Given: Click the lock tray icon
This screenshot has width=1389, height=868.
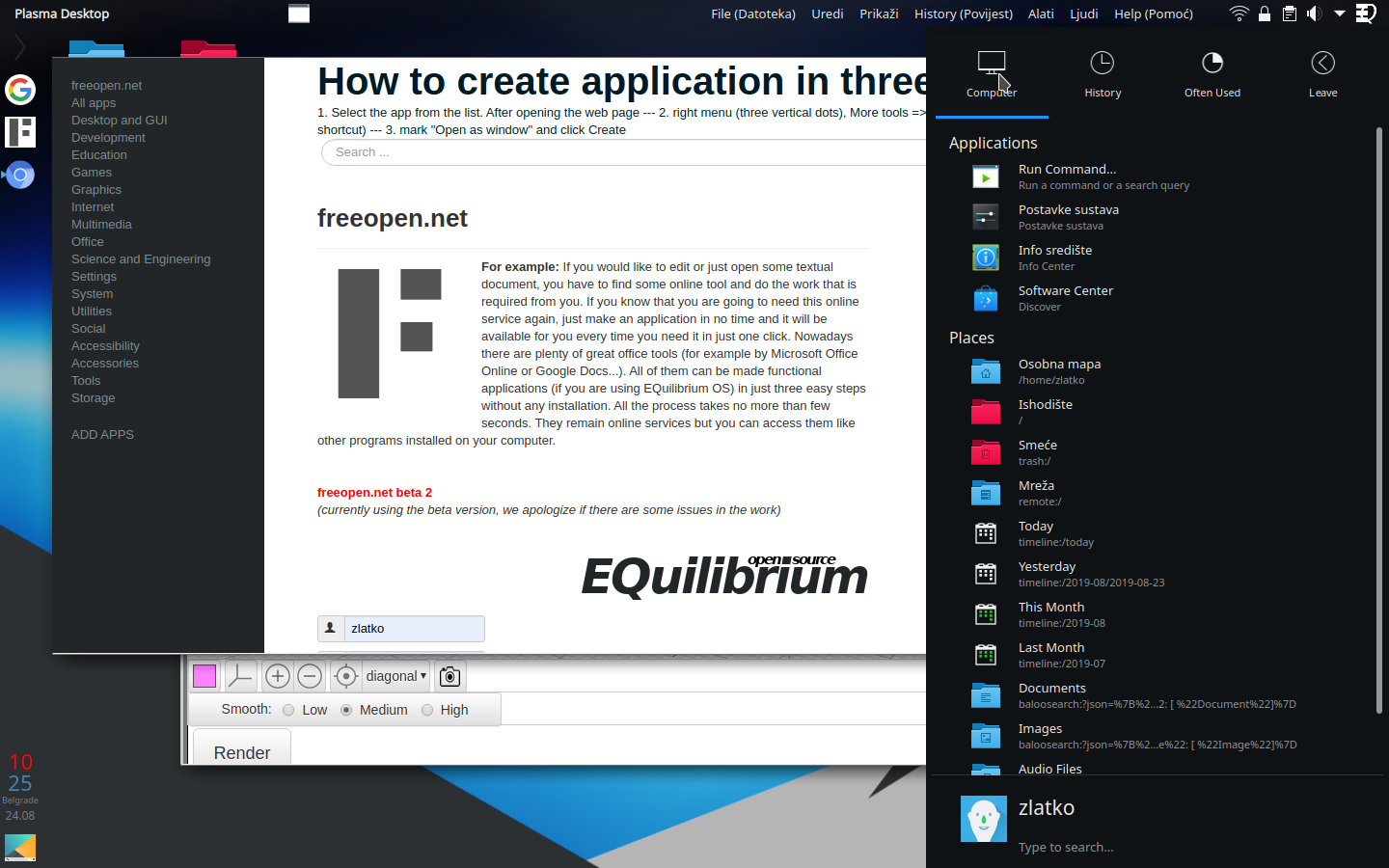Looking at the screenshot, I should 1265,14.
